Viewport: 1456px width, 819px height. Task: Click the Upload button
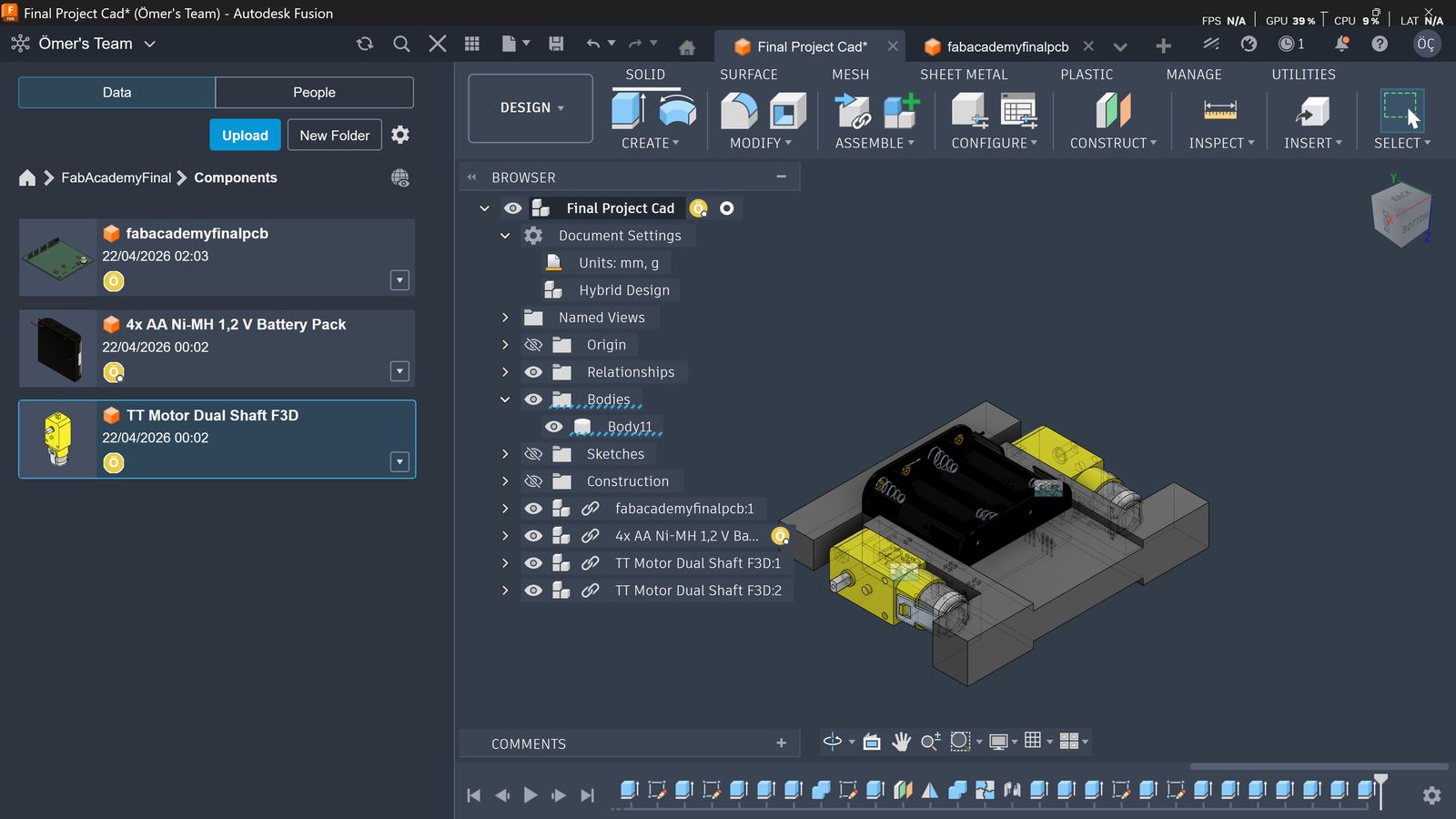tap(245, 136)
